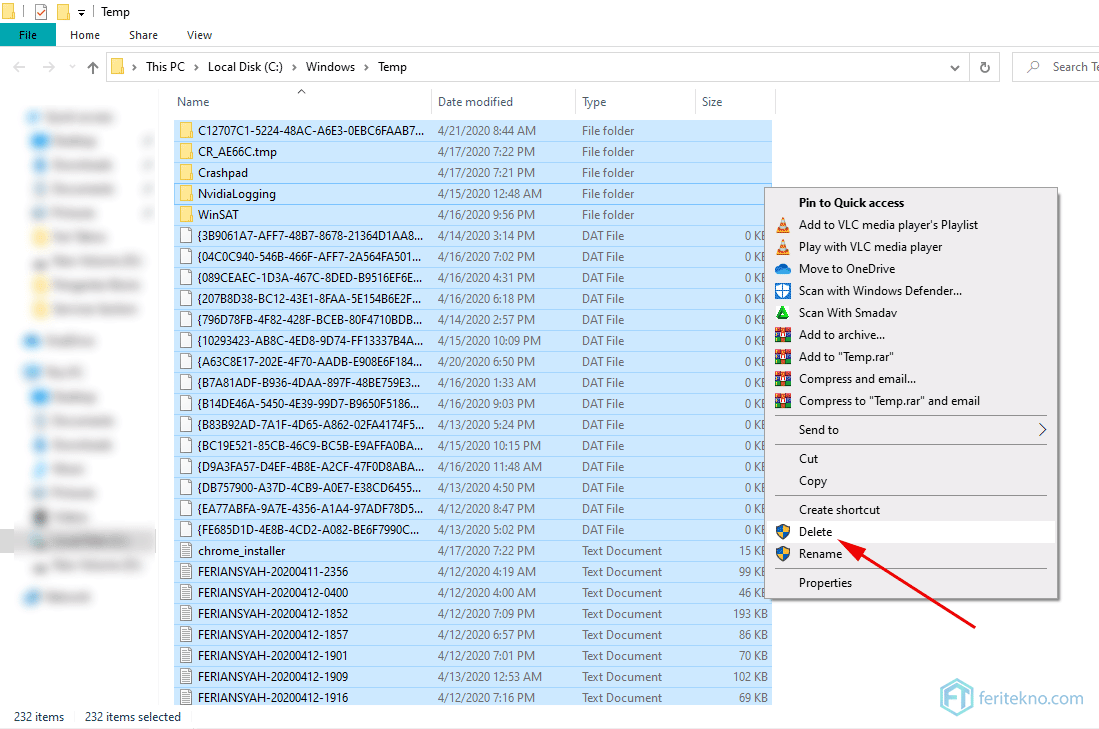The image size is (1099, 729).
Task: Click the Windows Defender shield icon
Action: point(783,291)
